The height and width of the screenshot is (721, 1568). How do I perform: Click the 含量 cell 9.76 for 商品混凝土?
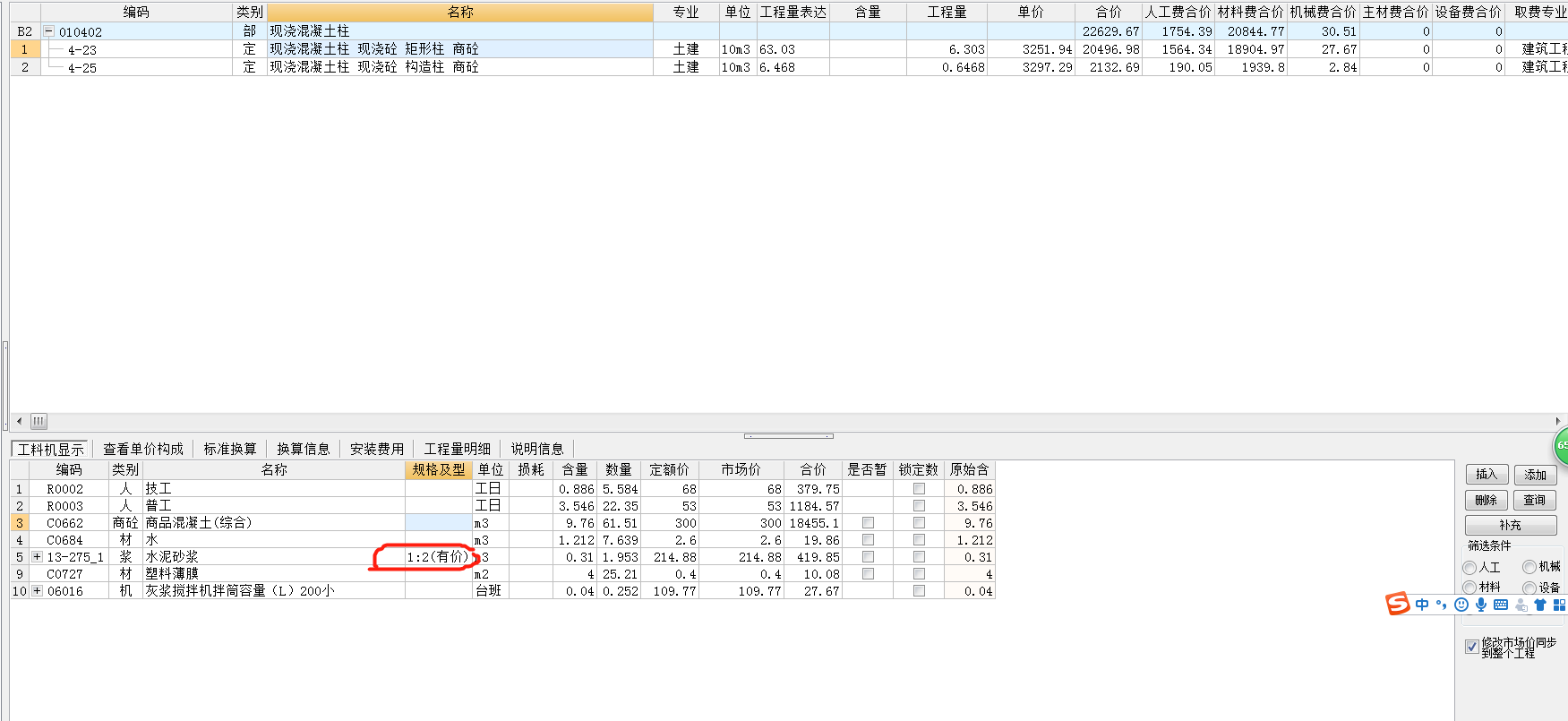coord(575,523)
